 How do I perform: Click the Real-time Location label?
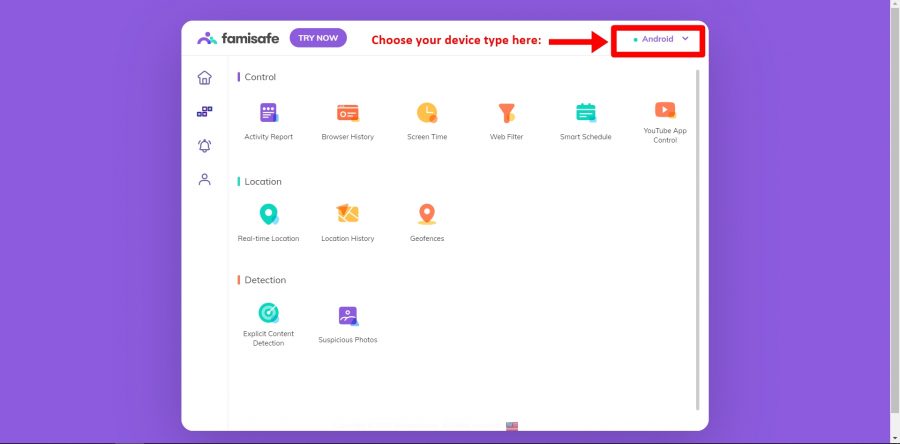click(x=269, y=239)
